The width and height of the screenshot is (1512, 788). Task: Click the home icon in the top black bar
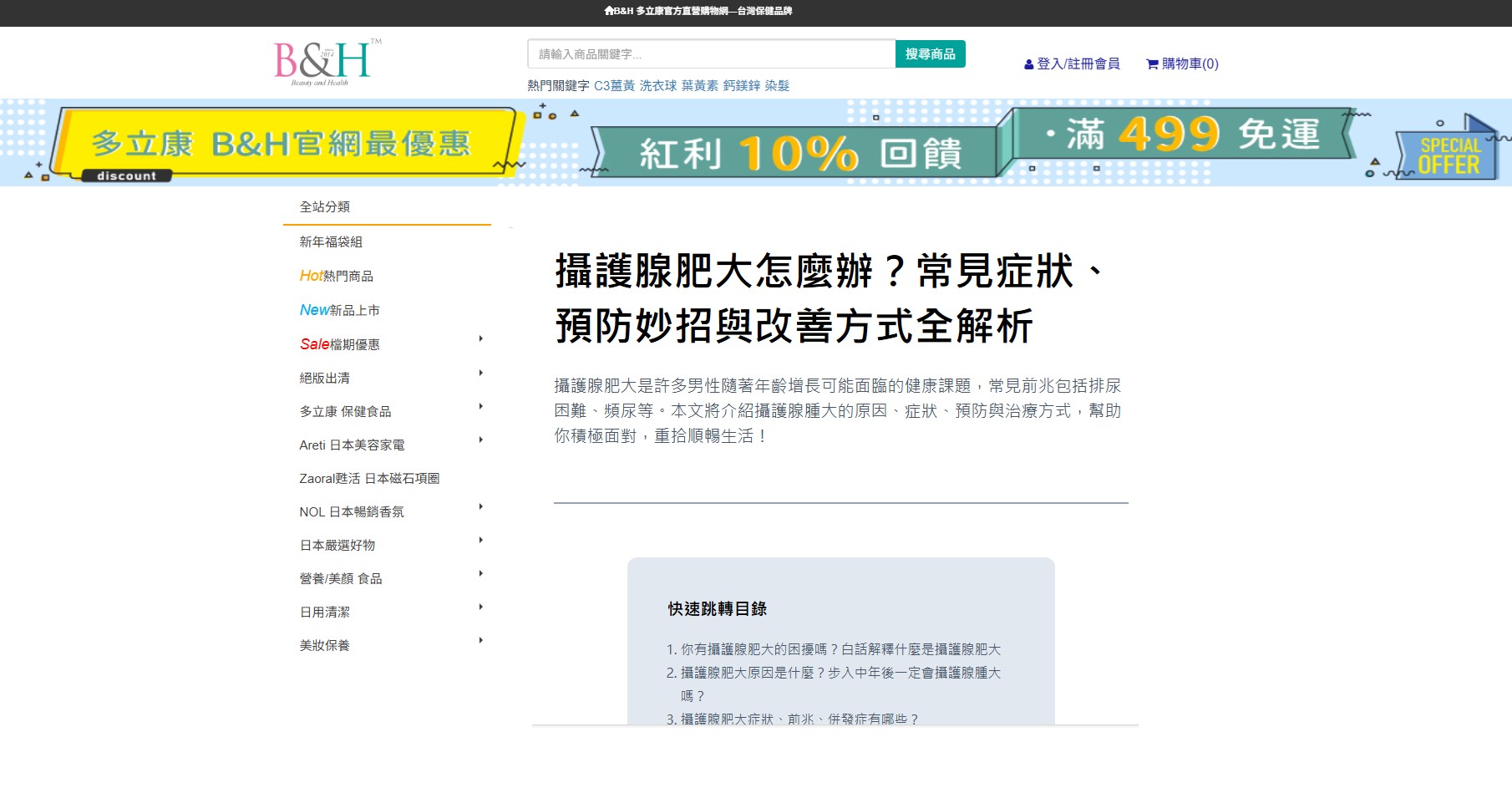[x=609, y=11]
